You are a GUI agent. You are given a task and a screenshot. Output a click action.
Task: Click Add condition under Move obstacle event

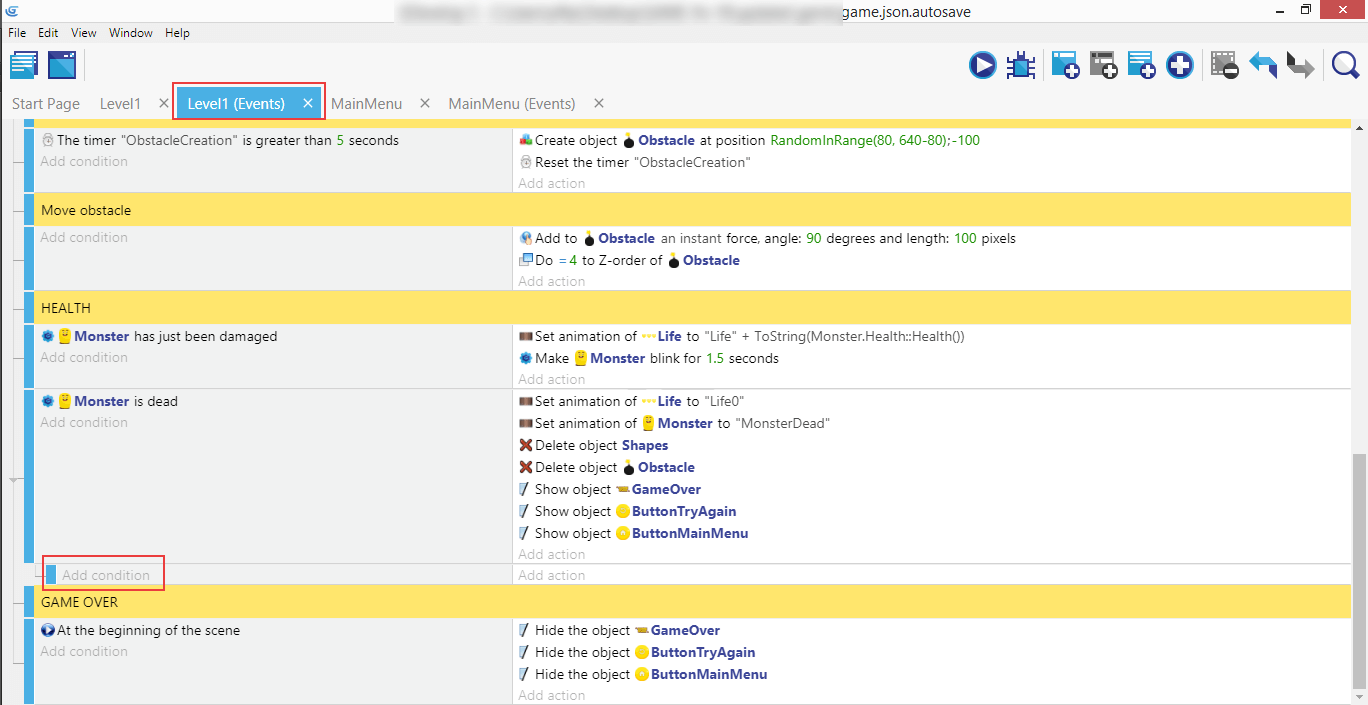point(84,238)
